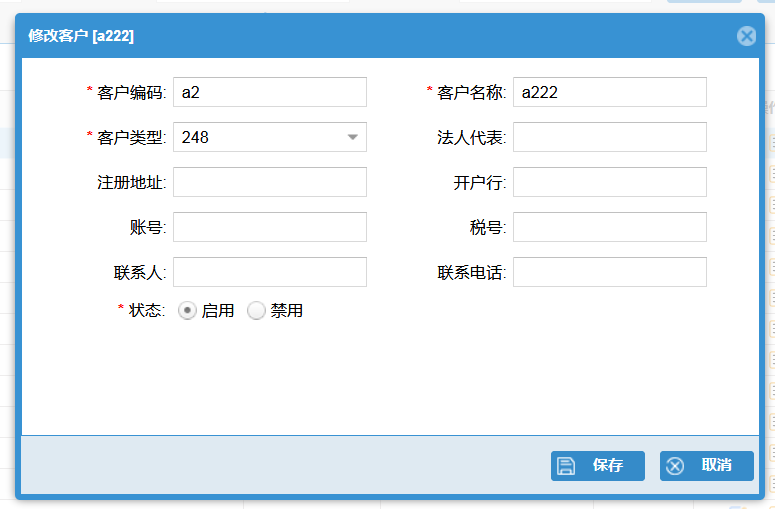Click the dialog title 修改客户 [a222]
This screenshot has width=775, height=509.
coord(81,36)
